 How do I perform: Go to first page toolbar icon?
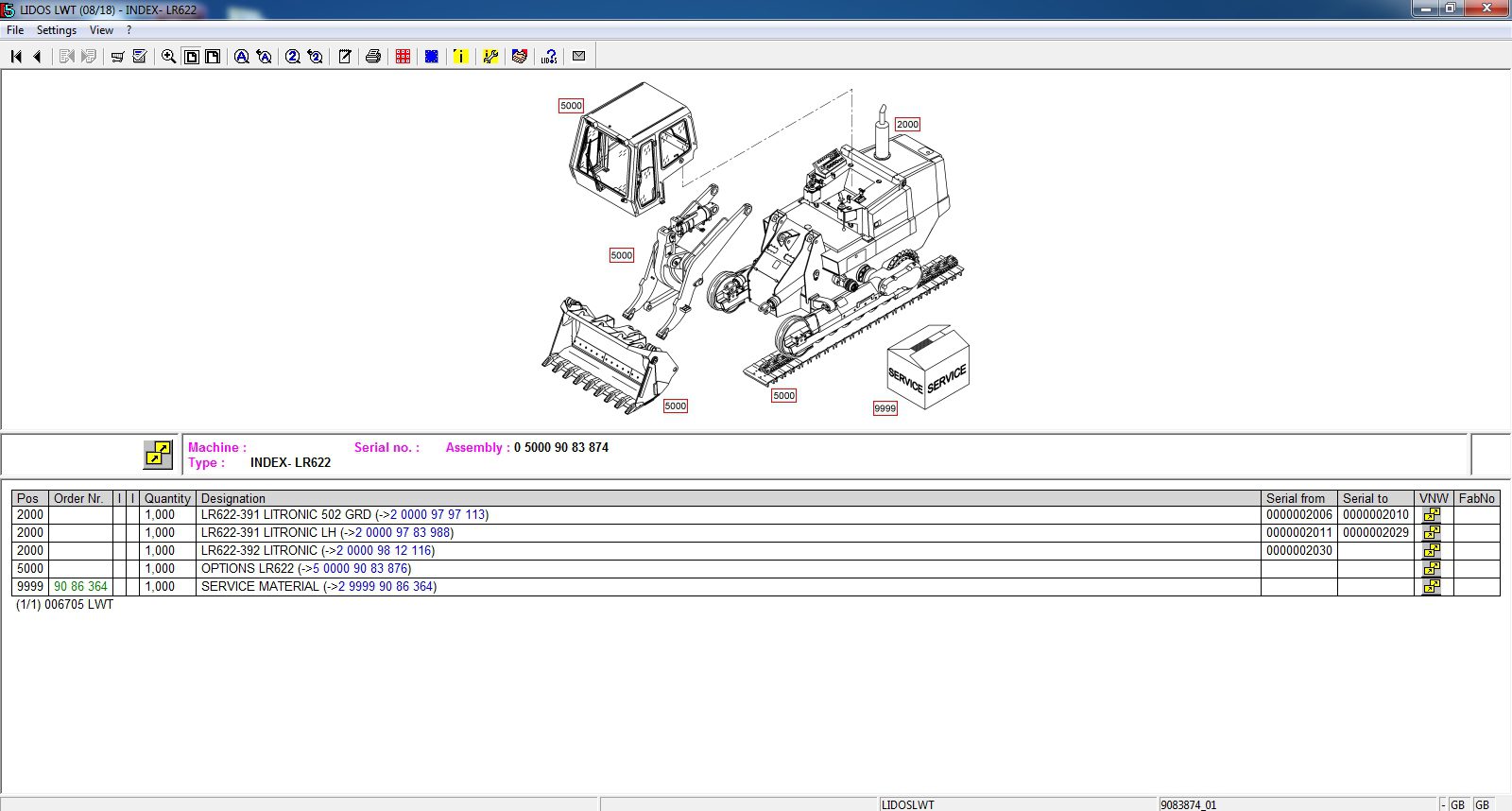16,57
